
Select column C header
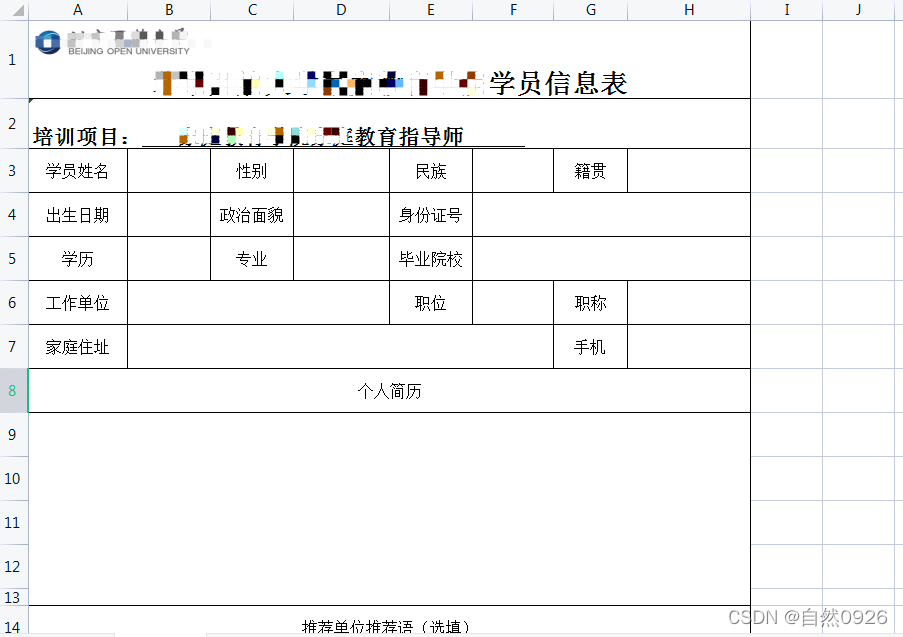(252, 10)
